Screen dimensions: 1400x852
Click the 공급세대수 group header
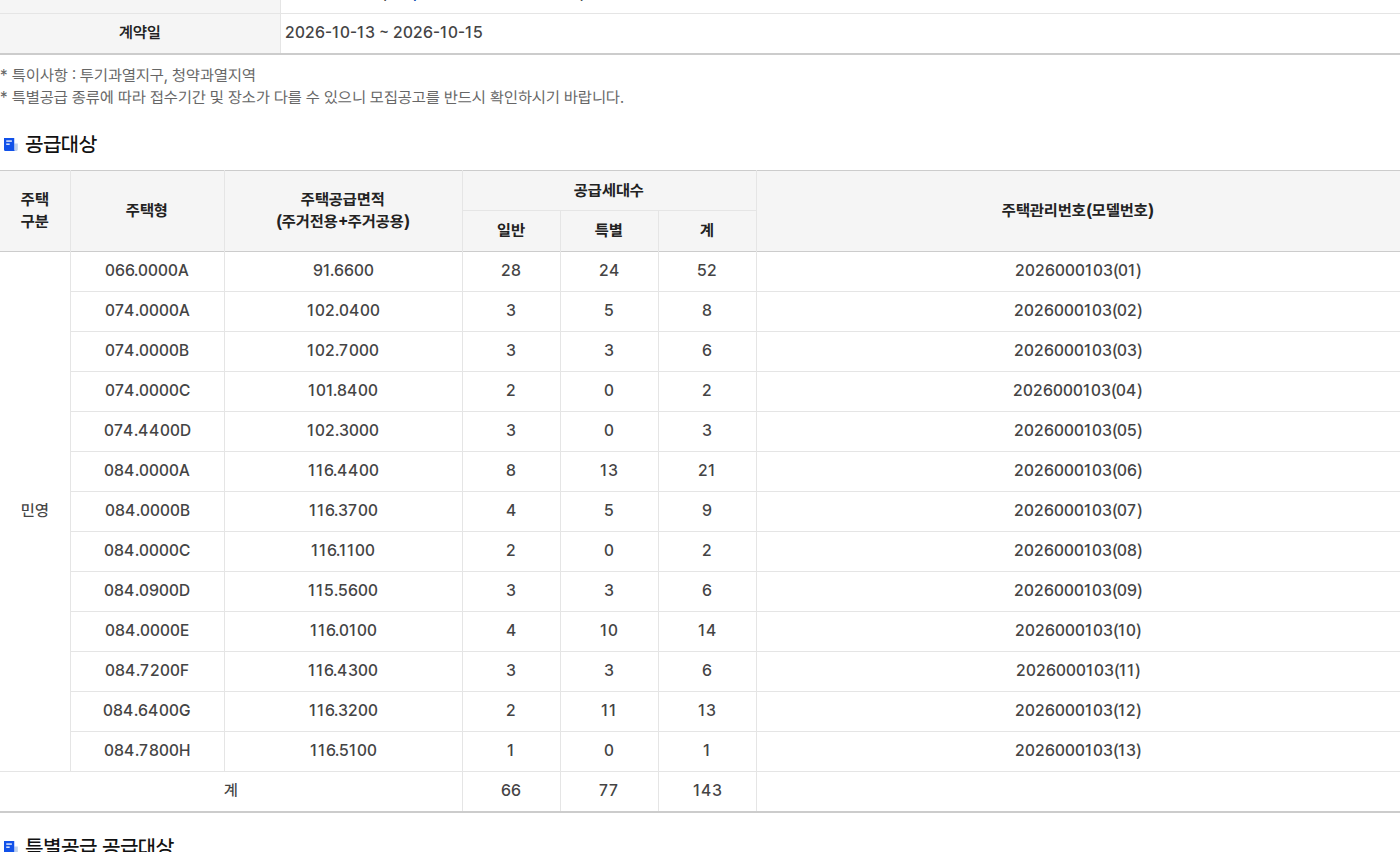[x=609, y=190]
